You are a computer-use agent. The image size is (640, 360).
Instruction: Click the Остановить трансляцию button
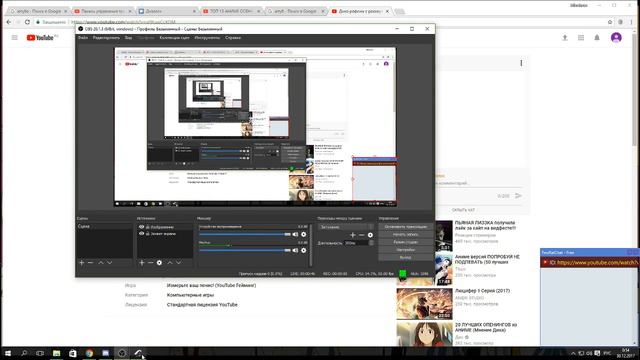[x=405, y=227]
